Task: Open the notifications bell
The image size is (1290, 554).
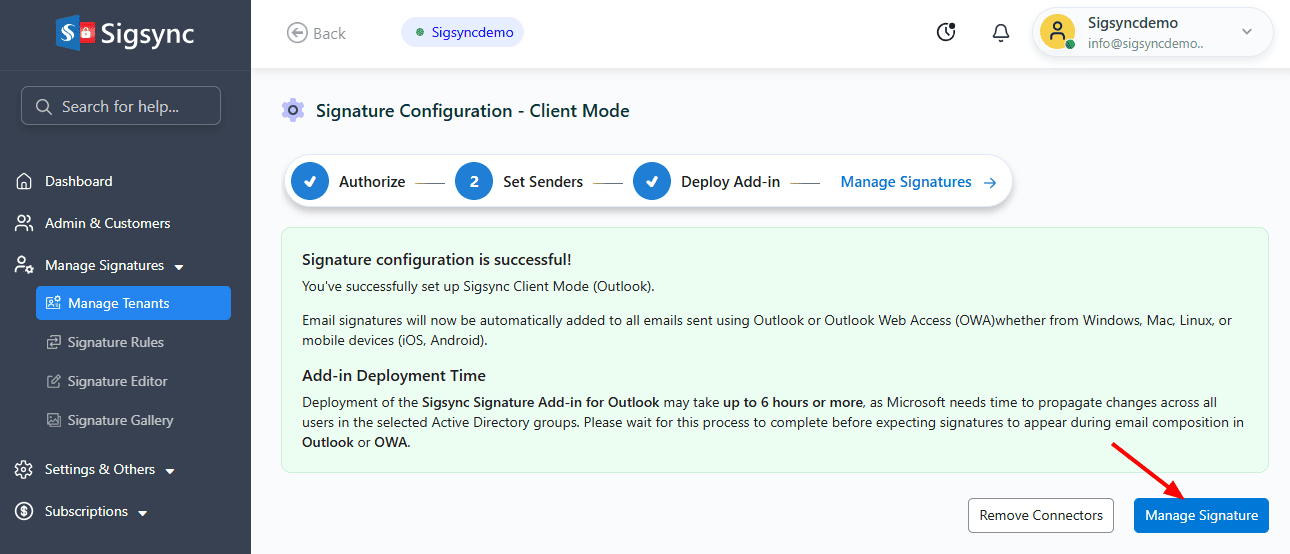Action: 1000,33
